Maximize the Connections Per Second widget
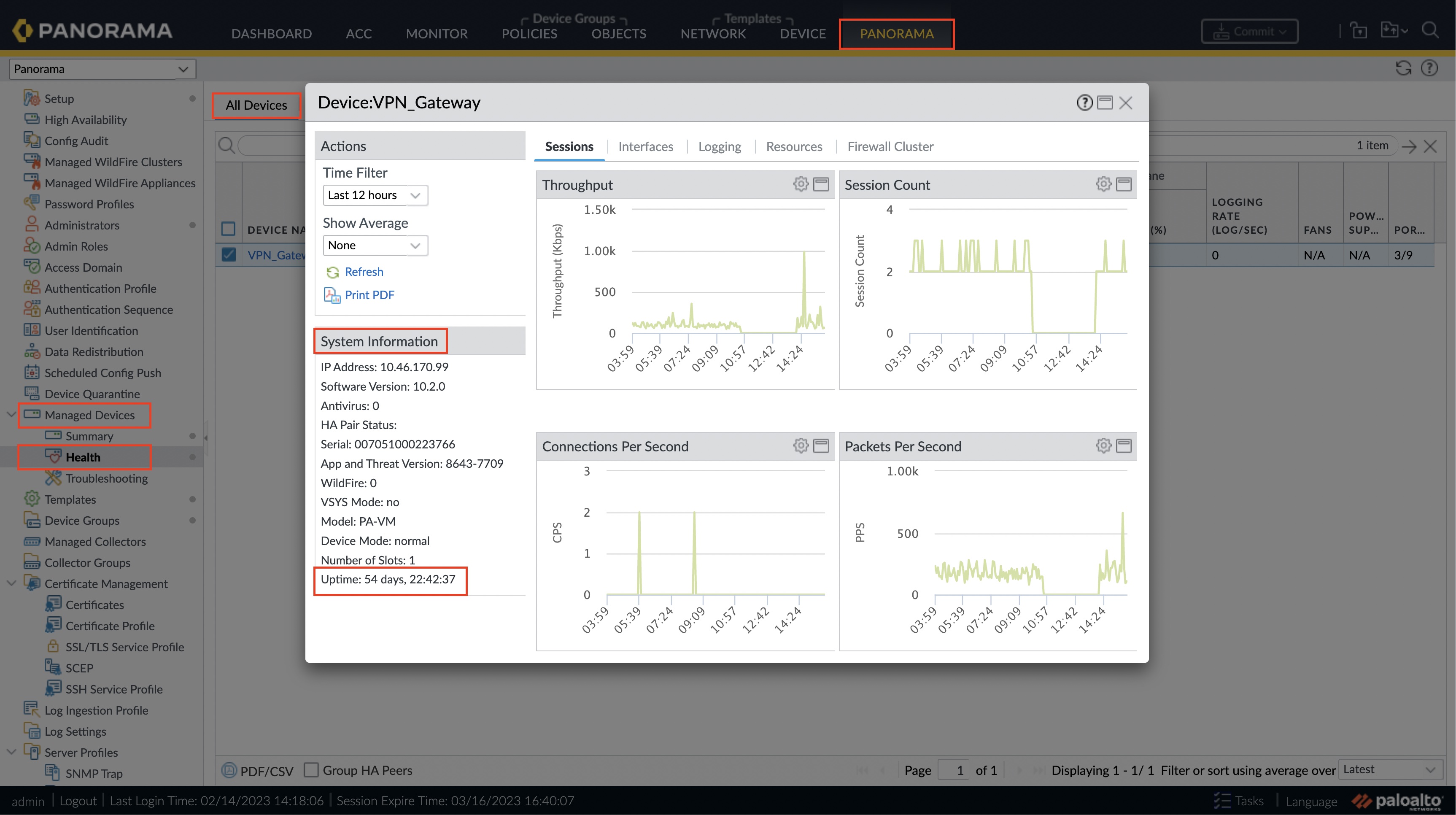Viewport: 1456px width, 815px height. [821, 446]
